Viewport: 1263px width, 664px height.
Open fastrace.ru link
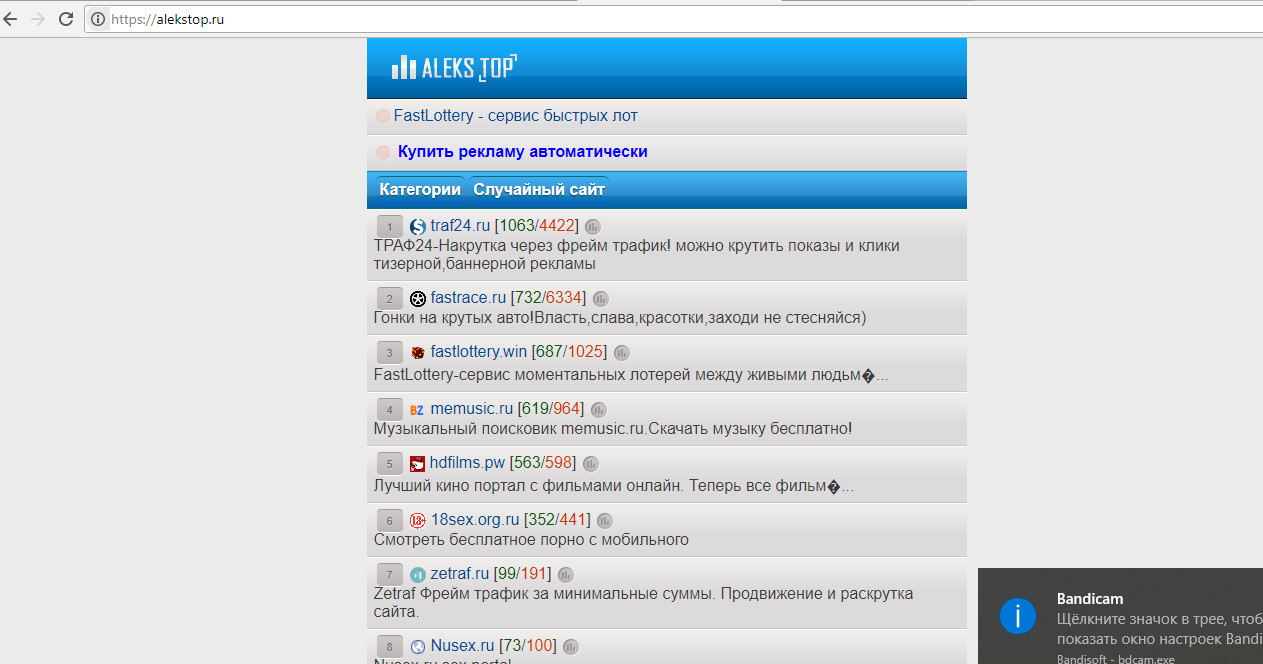click(468, 298)
